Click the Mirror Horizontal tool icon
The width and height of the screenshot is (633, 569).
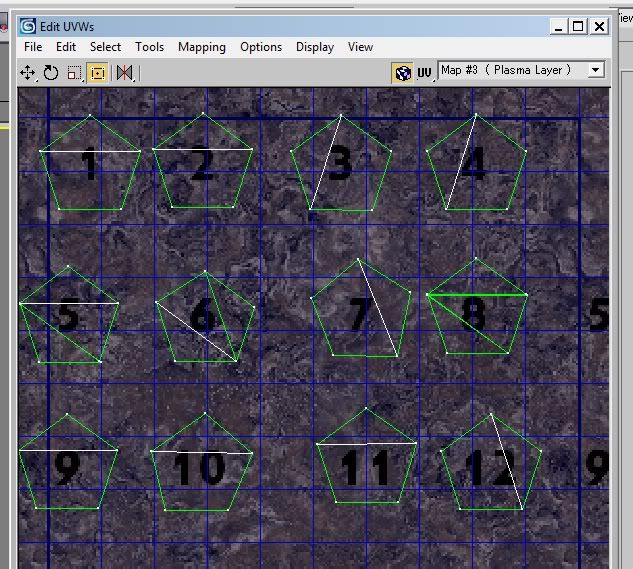coord(124,73)
